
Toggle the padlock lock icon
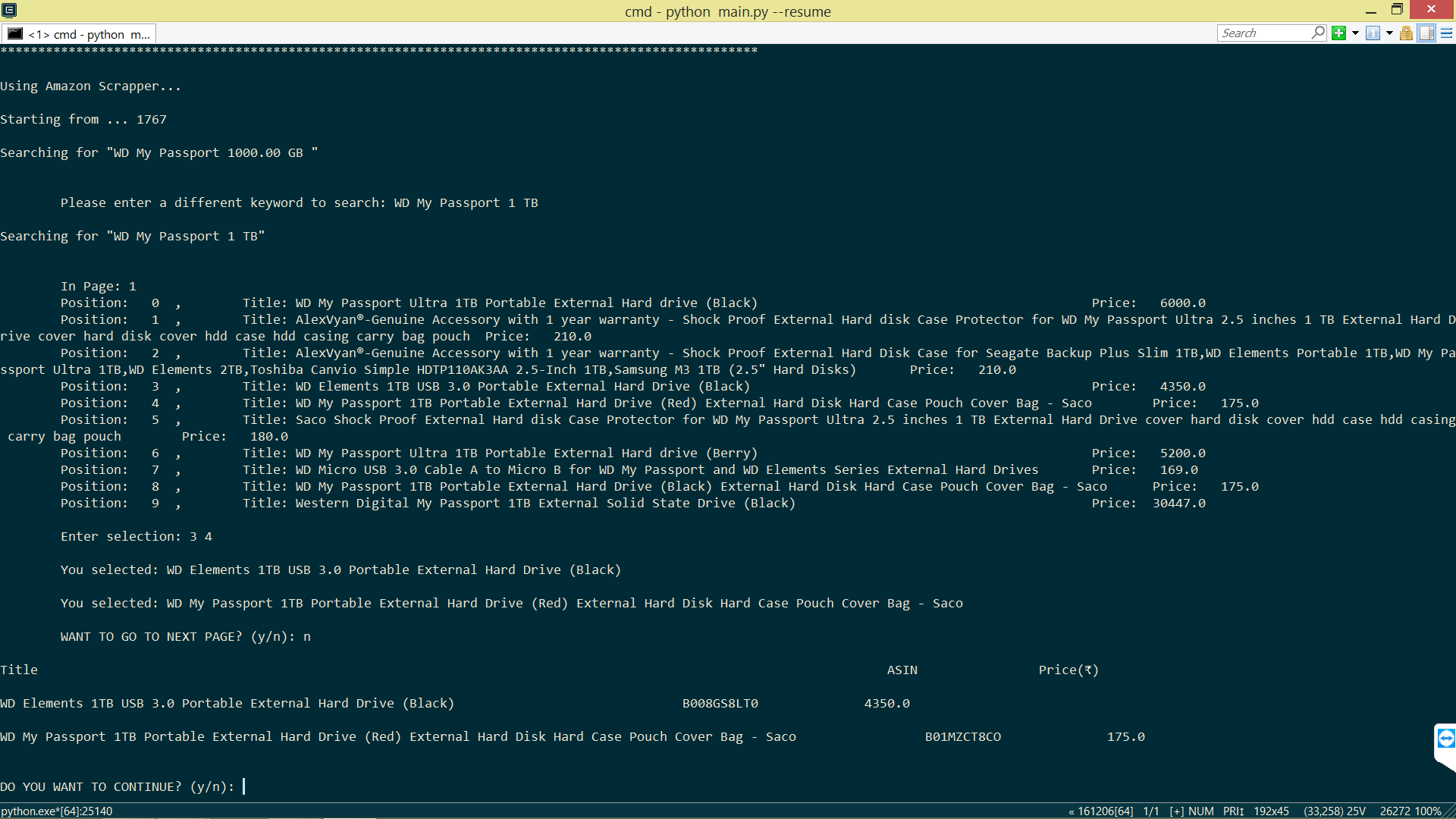(1406, 33)
